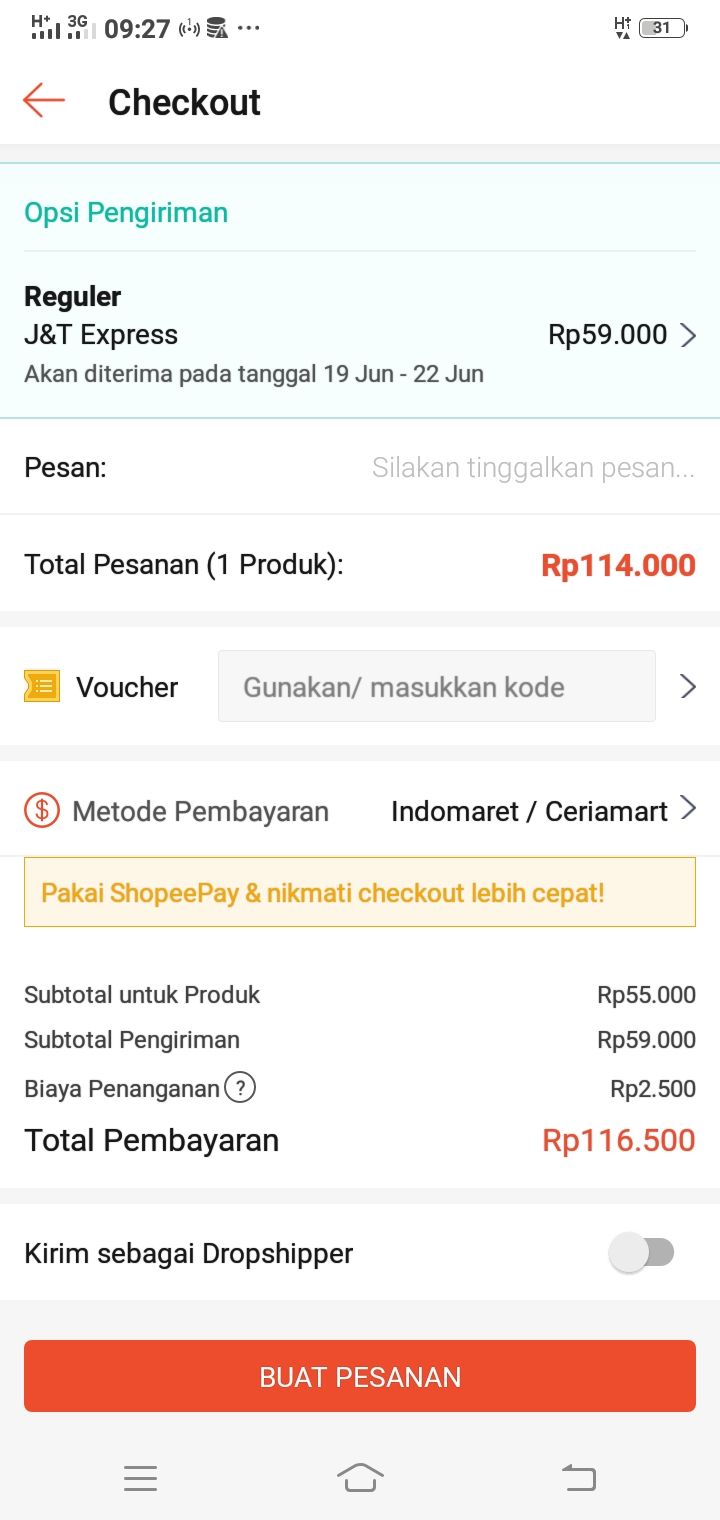720x1520 pixels.
Task: Tap the battery indicator in status bar
Action: point(662,28)
